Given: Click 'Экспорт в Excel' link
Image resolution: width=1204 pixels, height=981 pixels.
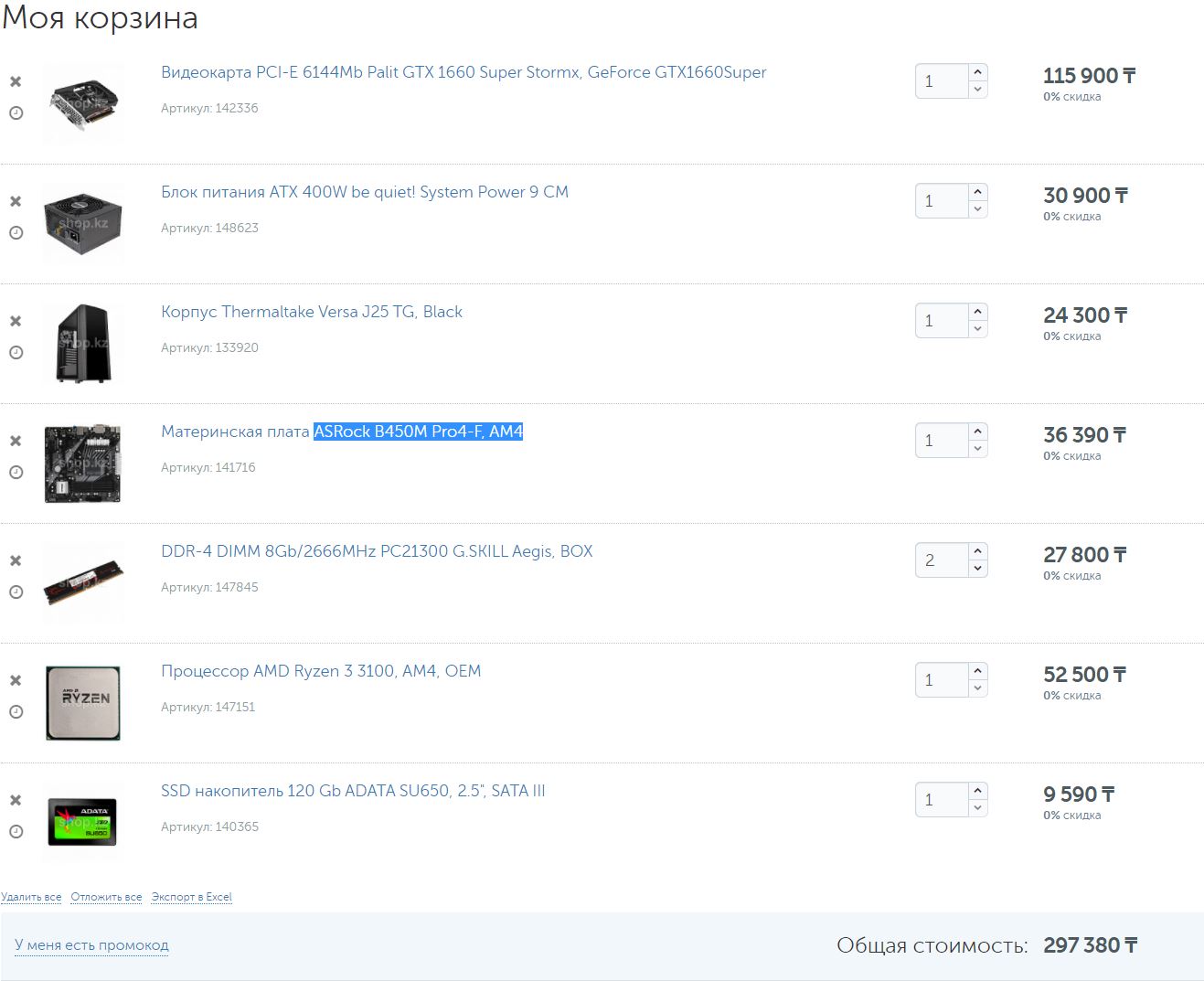Looking at the screenshot, I should (192, 897).
